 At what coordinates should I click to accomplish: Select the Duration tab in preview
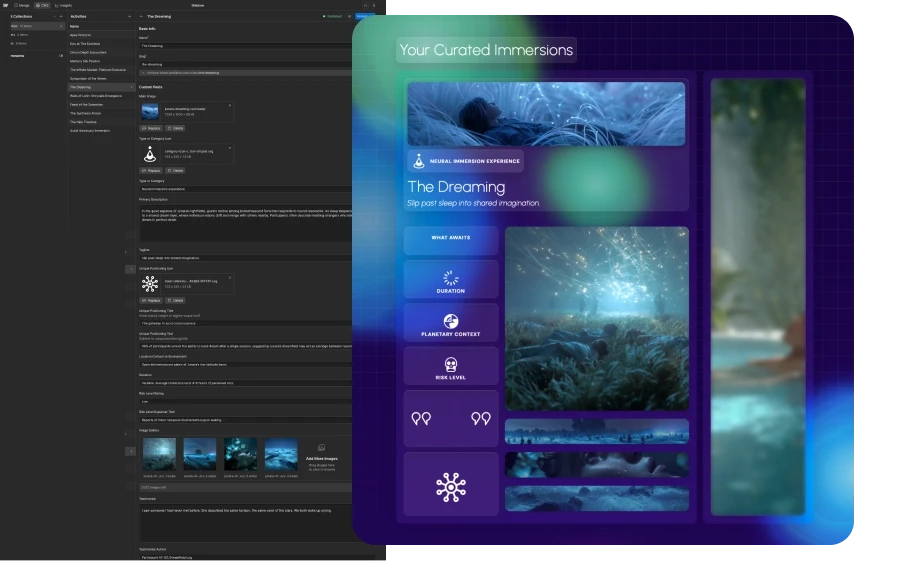451,281
